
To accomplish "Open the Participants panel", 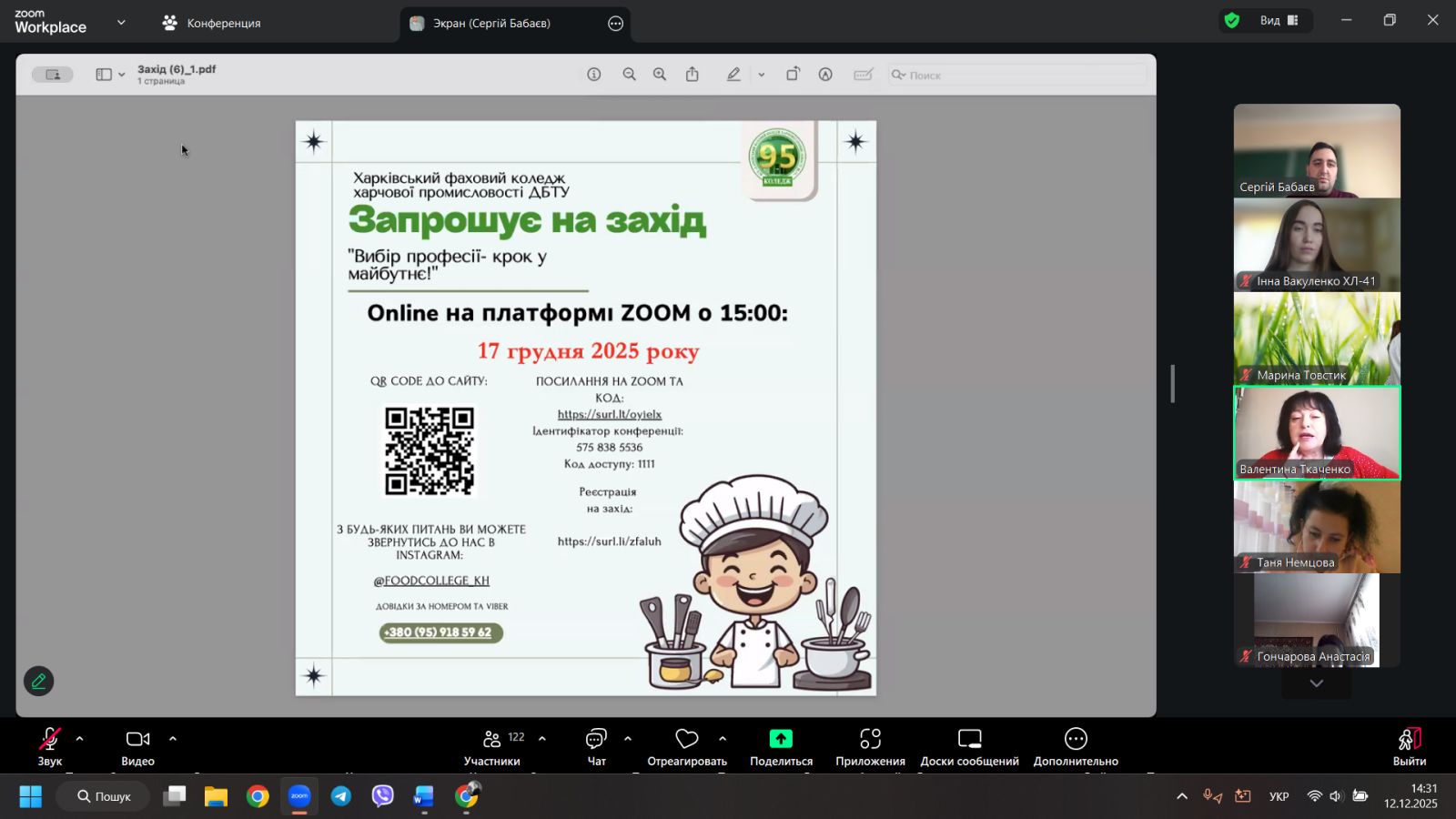I will 492,746.
